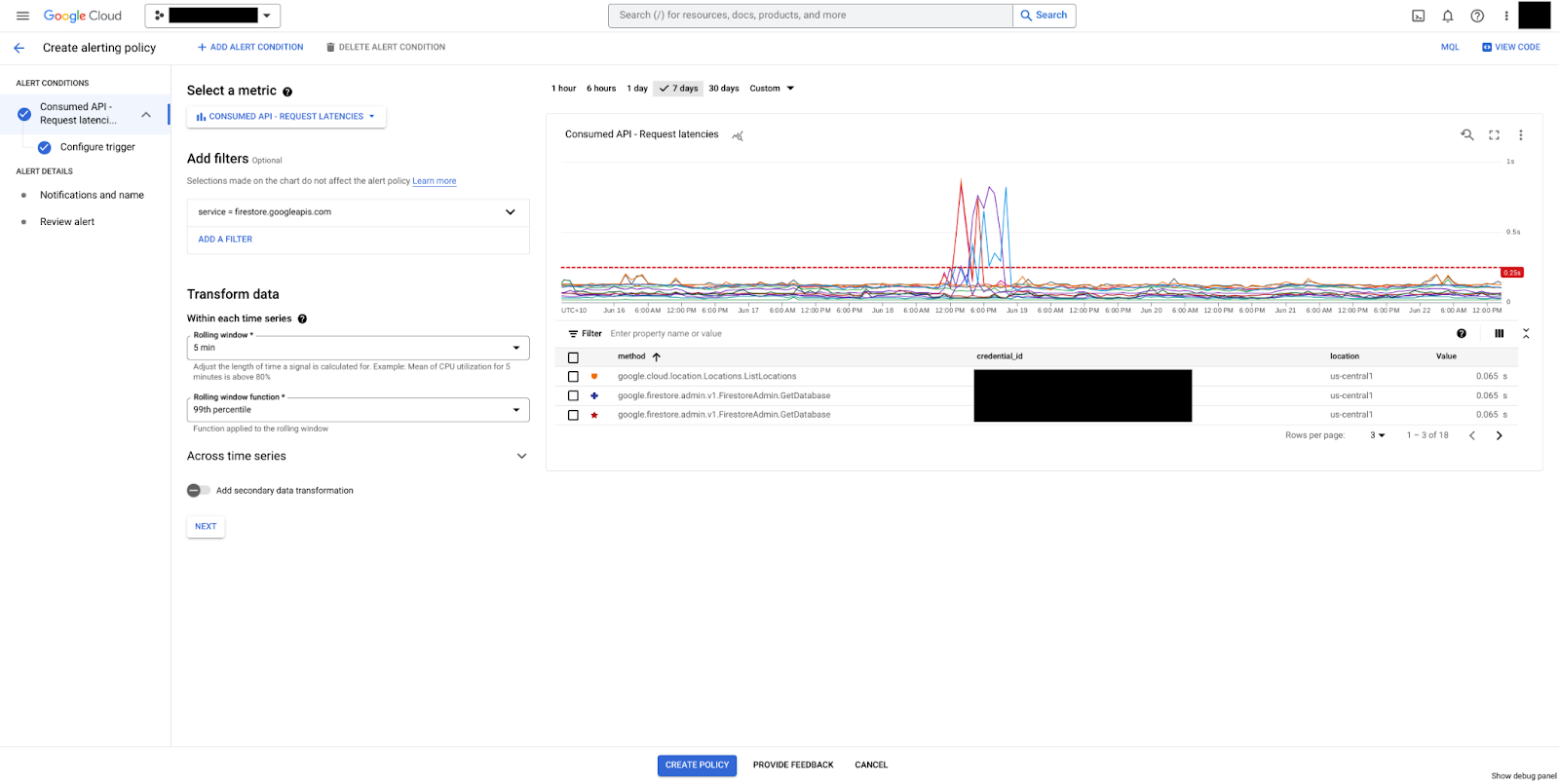
Task: Click the Create Policy button
Action: 697,765
